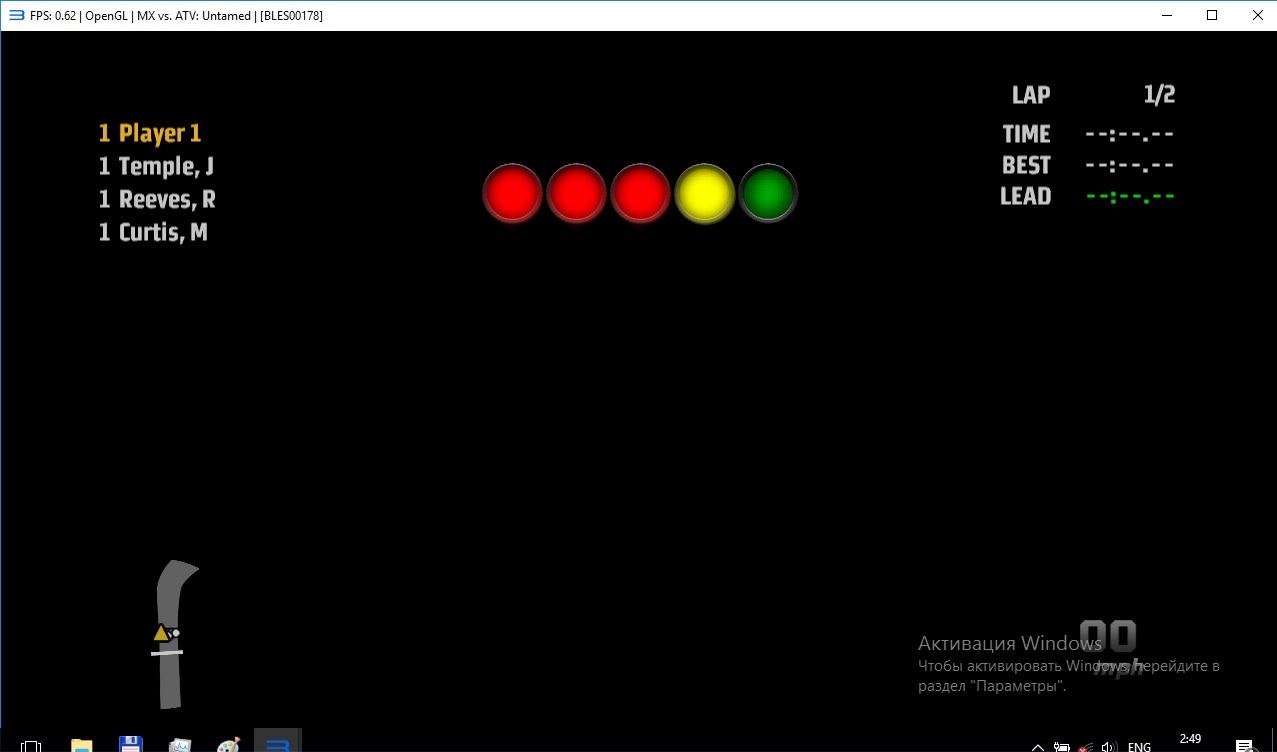
Task: Open File Explorer from the taskbar
Action: (x=81, y=745)
